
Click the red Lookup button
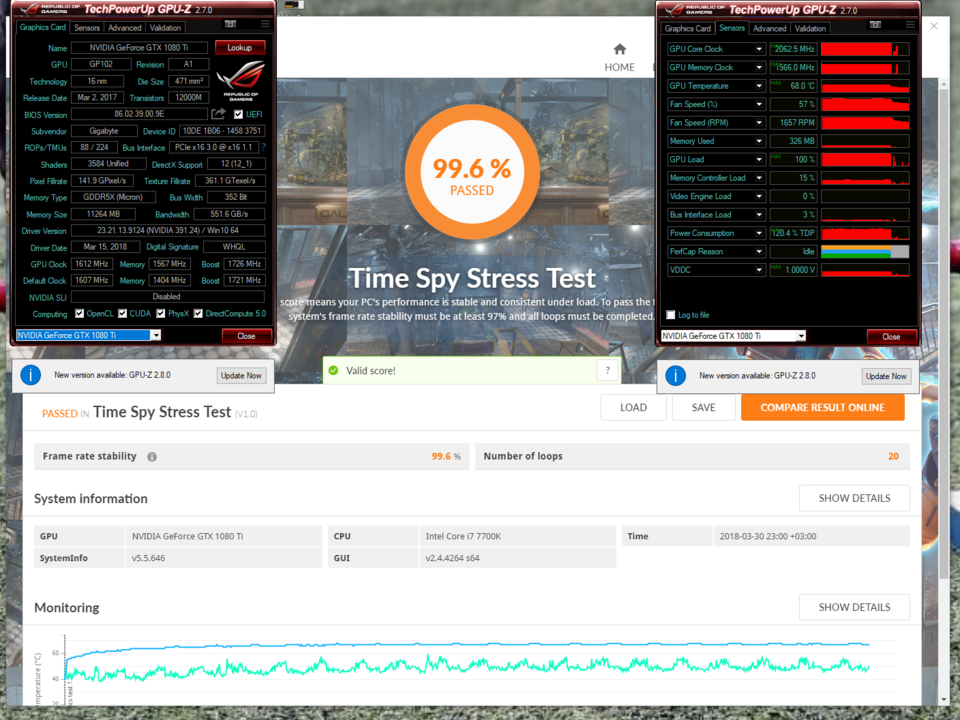pyautogui.click(x=240, y=47)
